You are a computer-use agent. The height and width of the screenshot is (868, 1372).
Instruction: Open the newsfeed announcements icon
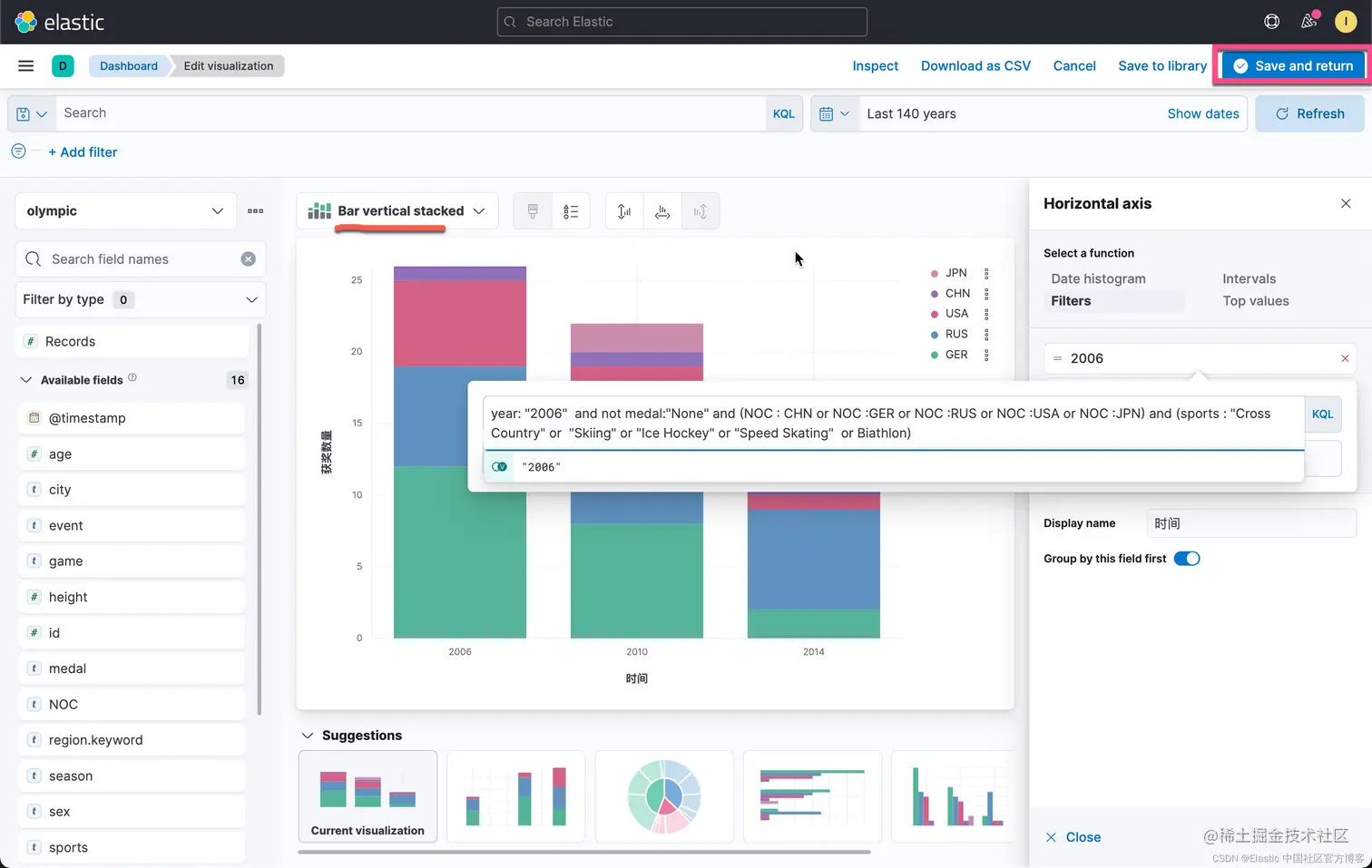(1308, 22)
